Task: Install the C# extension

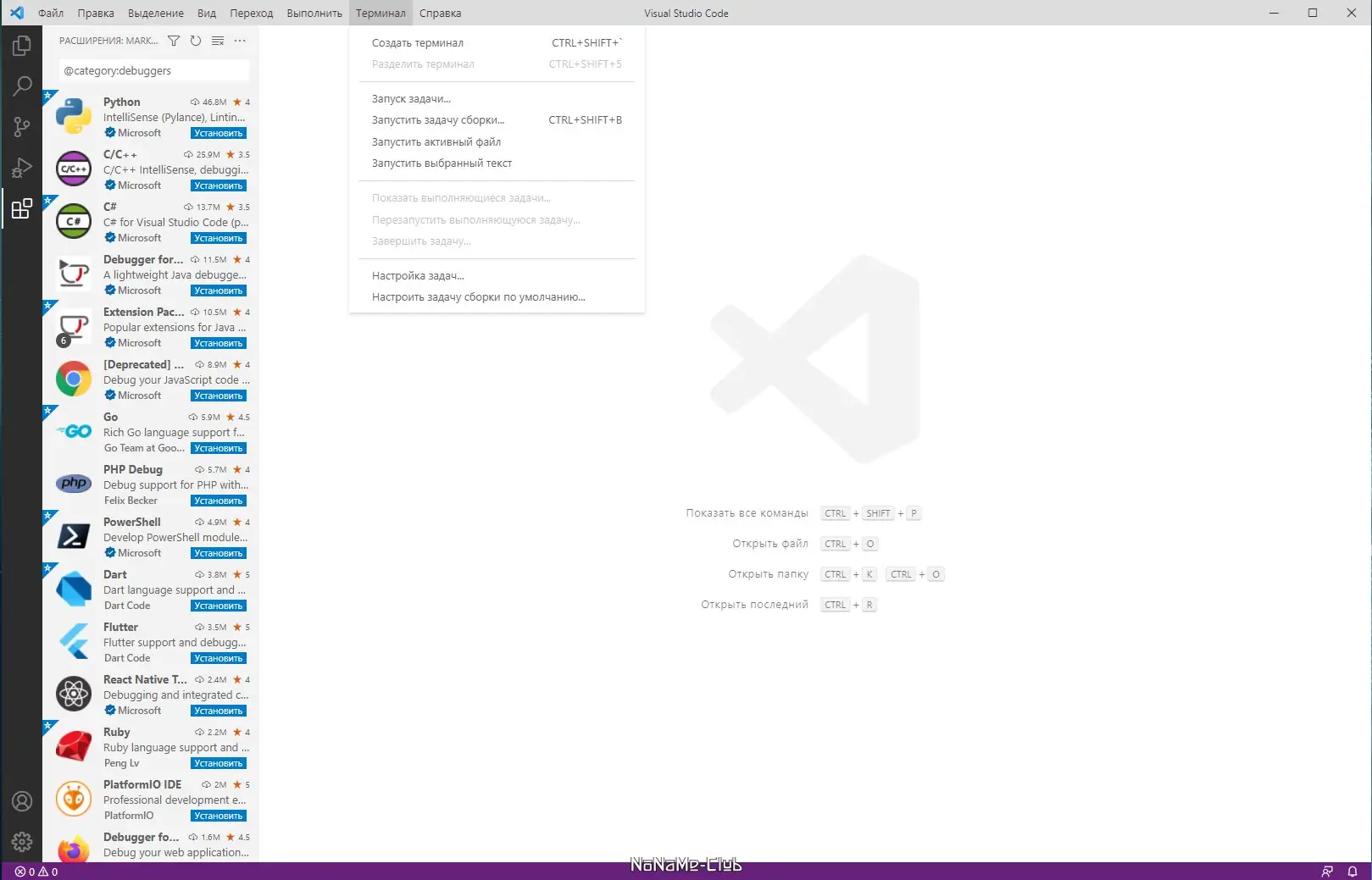Action: click(x=219, y=238)
